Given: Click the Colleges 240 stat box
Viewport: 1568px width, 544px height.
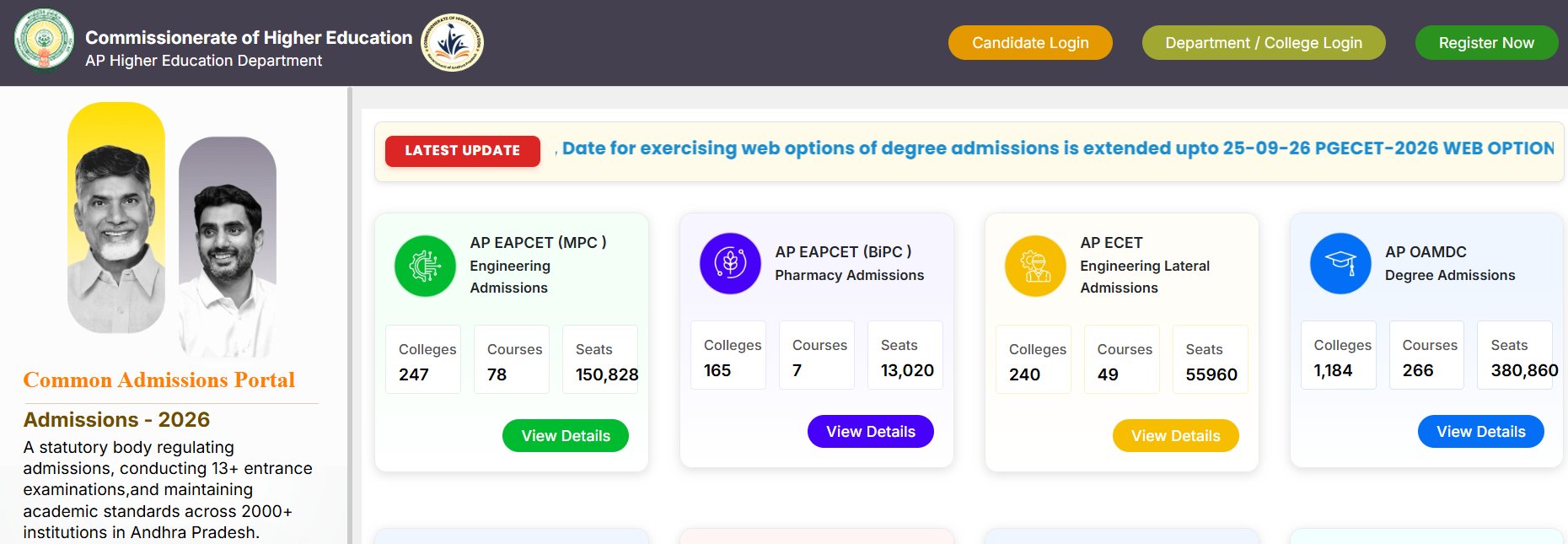Looking at the screenshot, I should [1034, 359].
